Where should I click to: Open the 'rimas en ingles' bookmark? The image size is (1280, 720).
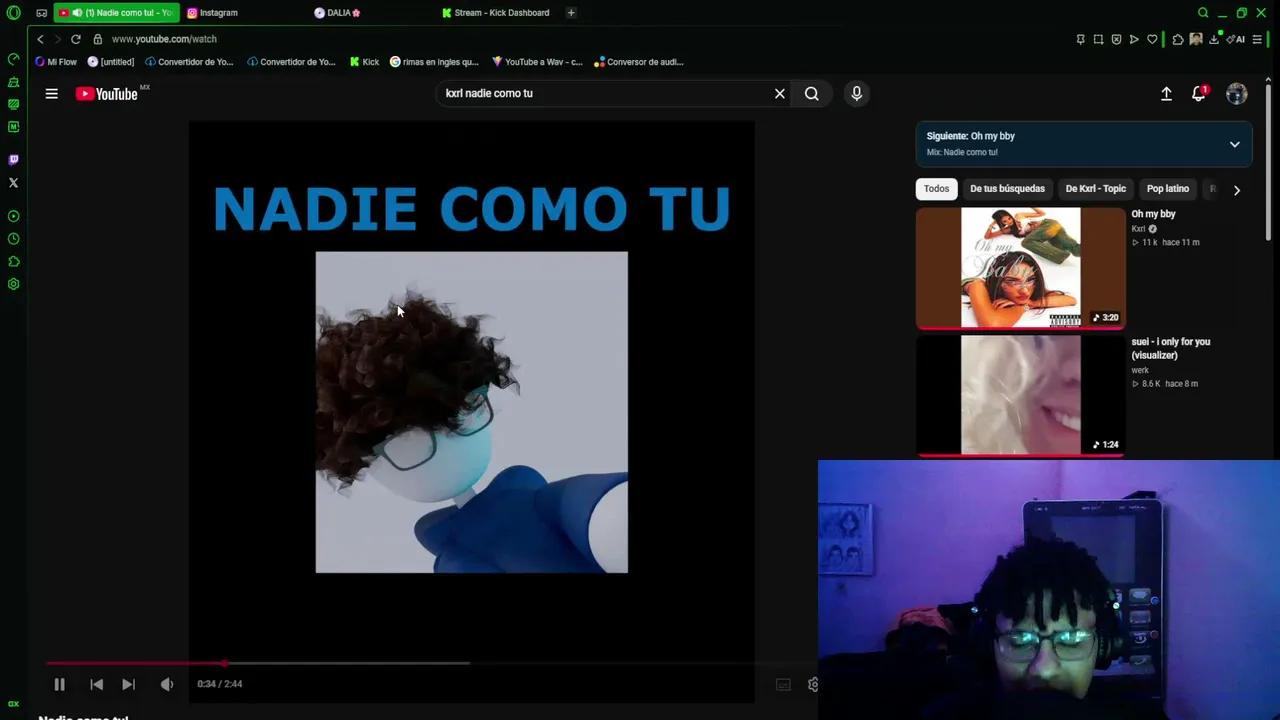click(435, 62)
